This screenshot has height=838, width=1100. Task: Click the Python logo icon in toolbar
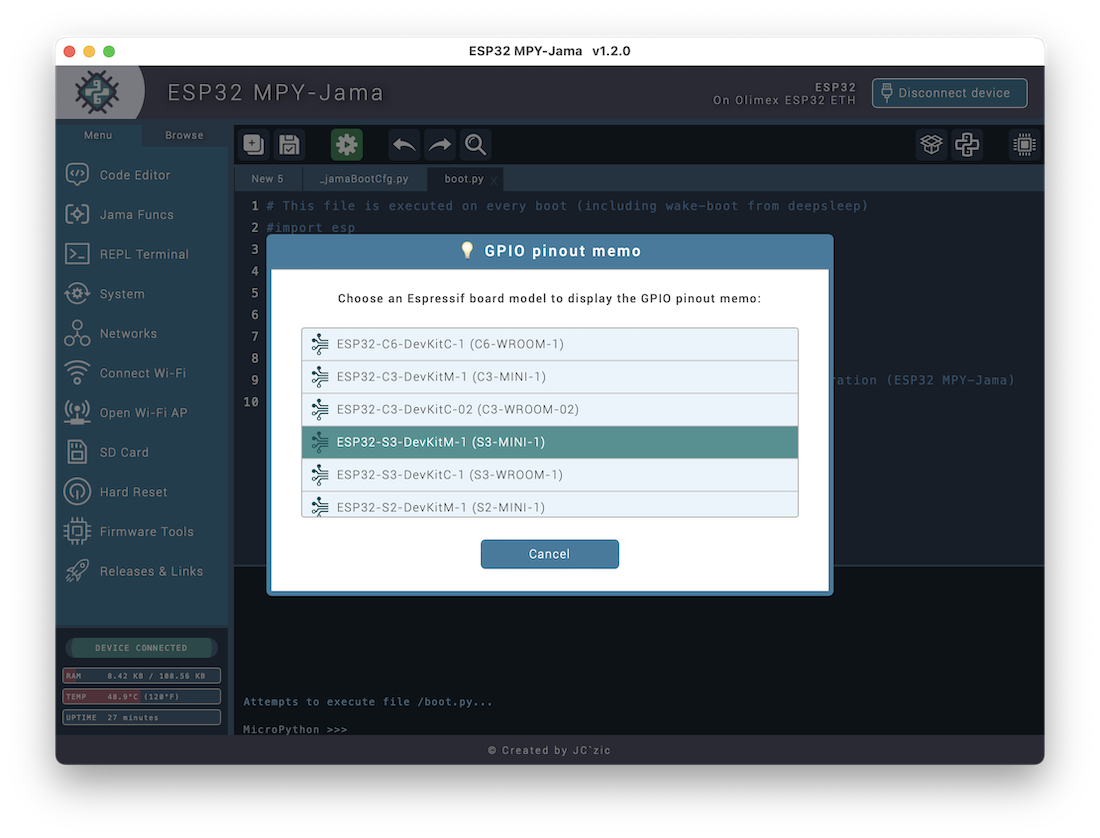tap(967, 145)
